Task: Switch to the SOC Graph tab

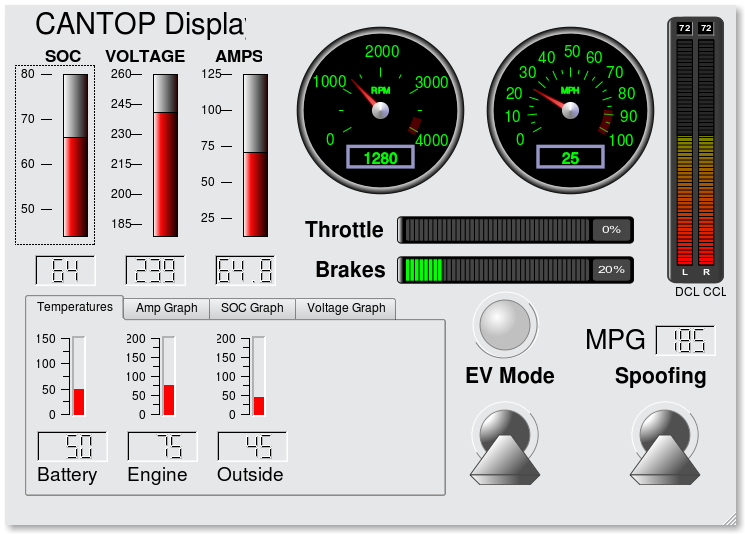Action: [252, 308]
